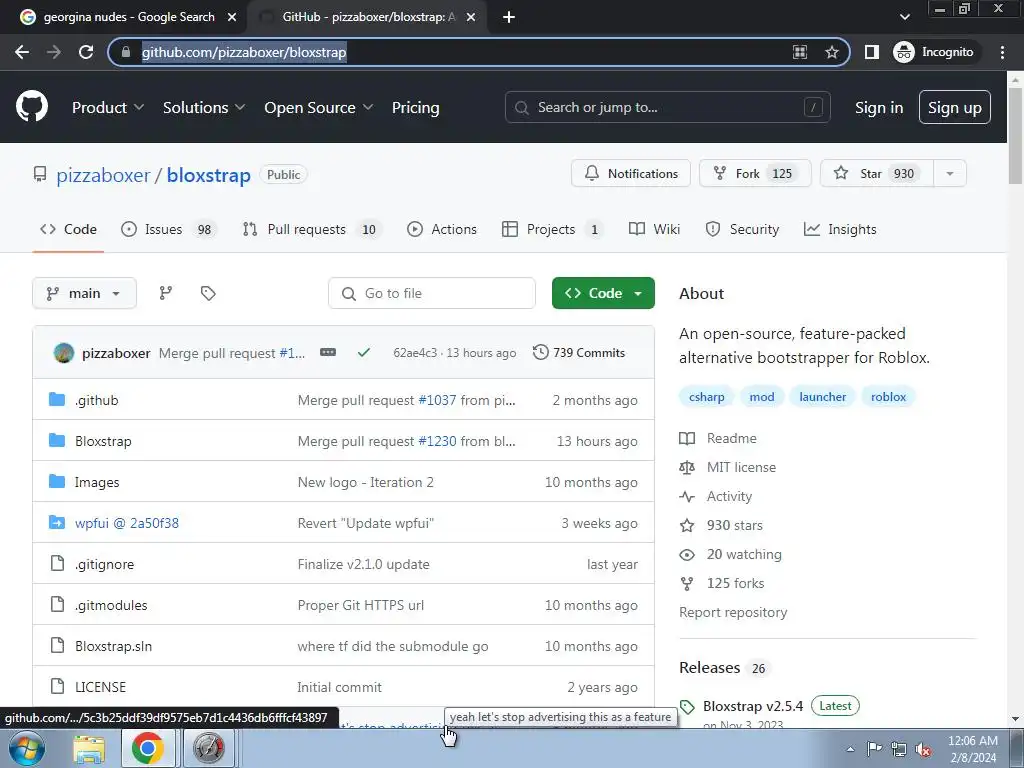This screenshot has width=1024, height=768.
Task: Open the Chrome three-dot menu
Action: click(x=1002, y=52)
